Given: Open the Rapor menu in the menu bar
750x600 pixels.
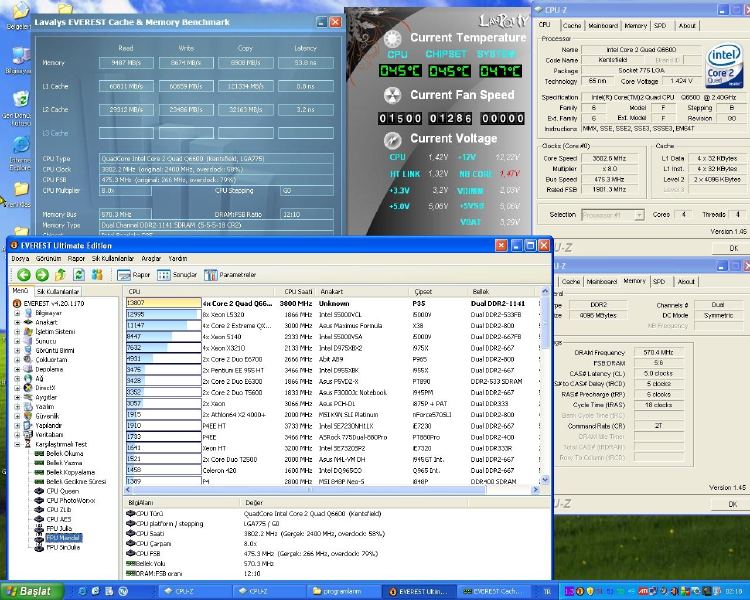Looking at the screenshot, I should [x=76, y=258].
